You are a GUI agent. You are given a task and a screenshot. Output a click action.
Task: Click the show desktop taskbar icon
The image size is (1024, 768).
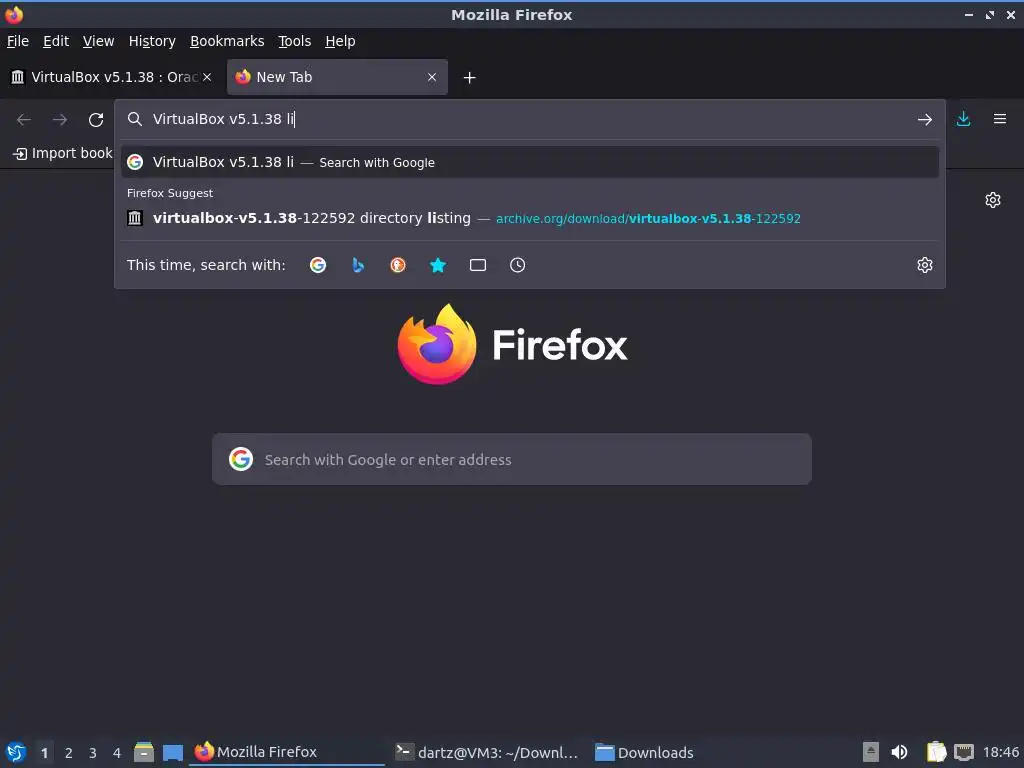(172, 753)
